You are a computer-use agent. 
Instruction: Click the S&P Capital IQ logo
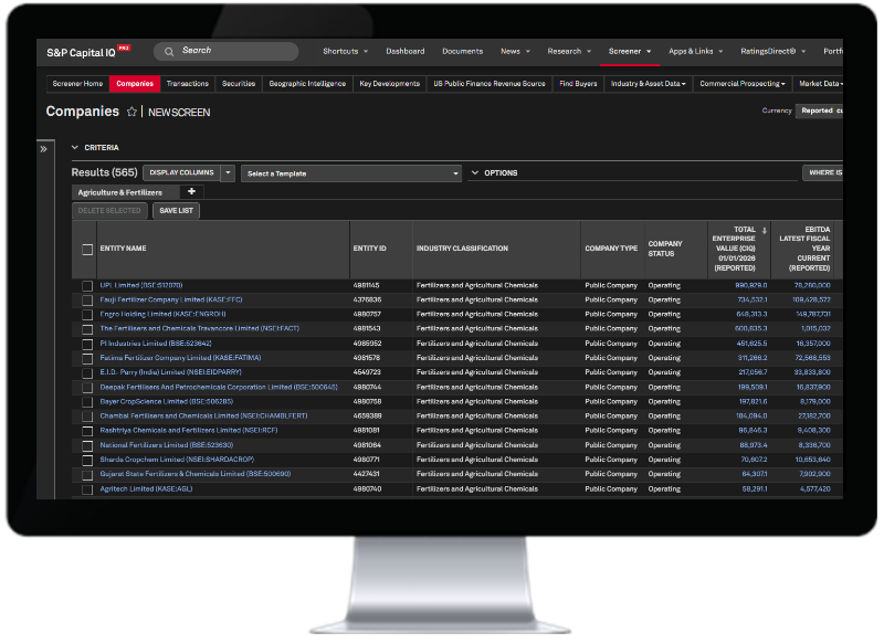[x=88, y=52]
